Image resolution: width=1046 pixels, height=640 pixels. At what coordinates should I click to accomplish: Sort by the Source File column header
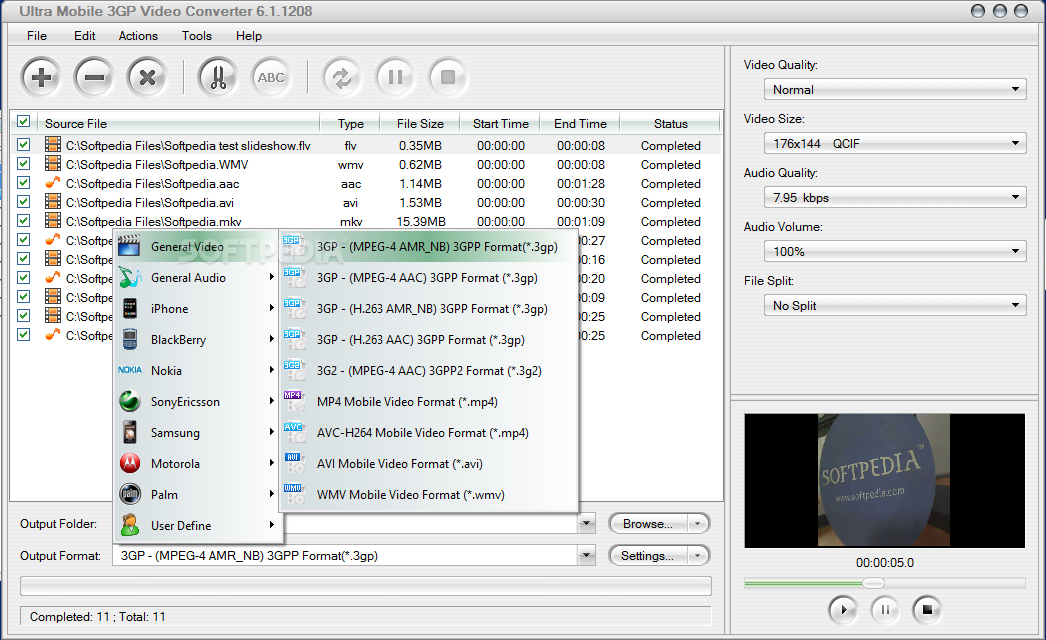(178, 123)
